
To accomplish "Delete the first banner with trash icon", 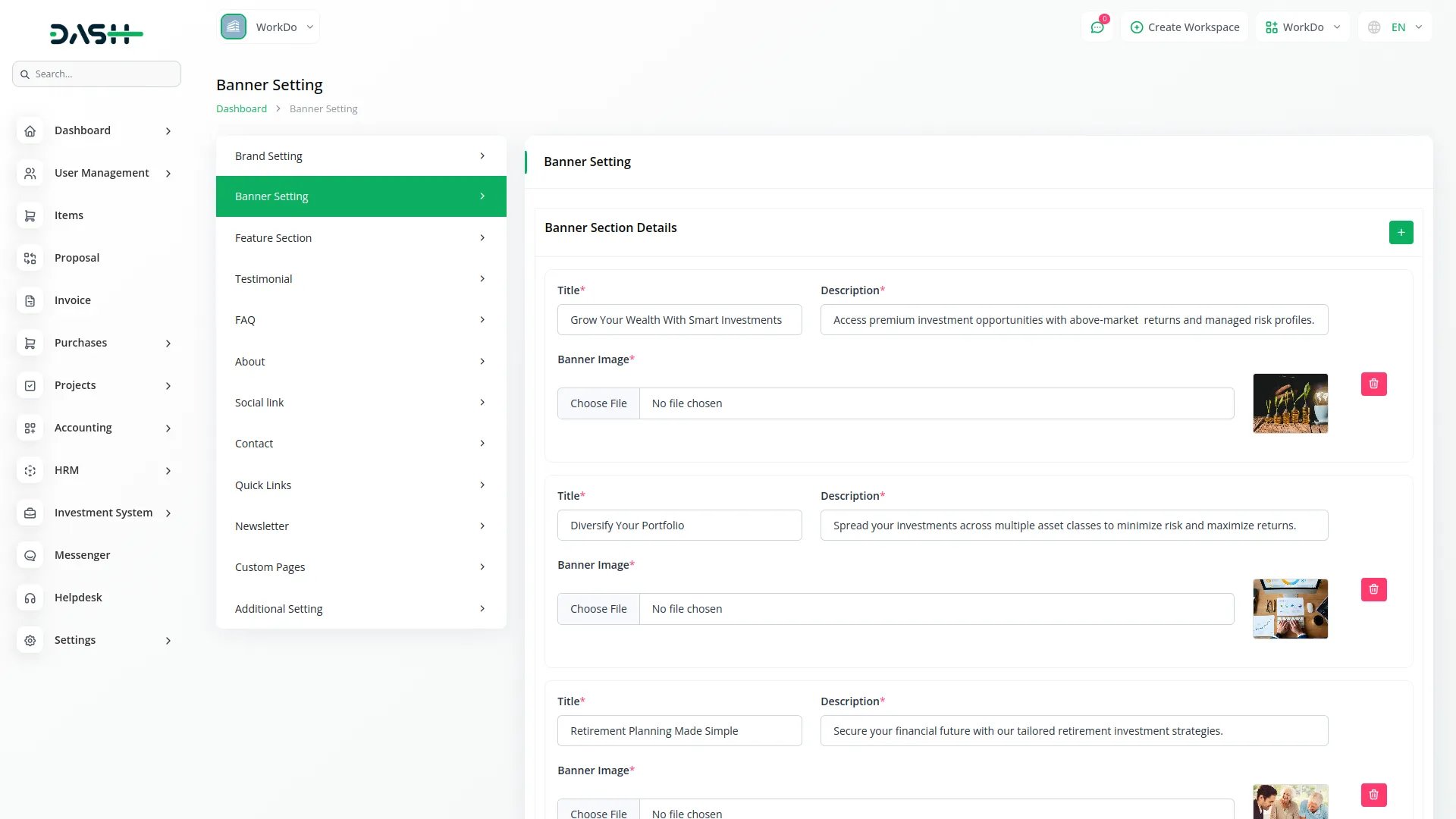I will 1373,384.
